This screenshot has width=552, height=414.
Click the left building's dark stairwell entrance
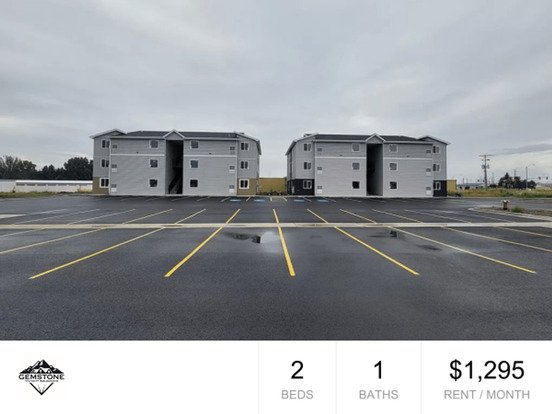coord(174,167)
